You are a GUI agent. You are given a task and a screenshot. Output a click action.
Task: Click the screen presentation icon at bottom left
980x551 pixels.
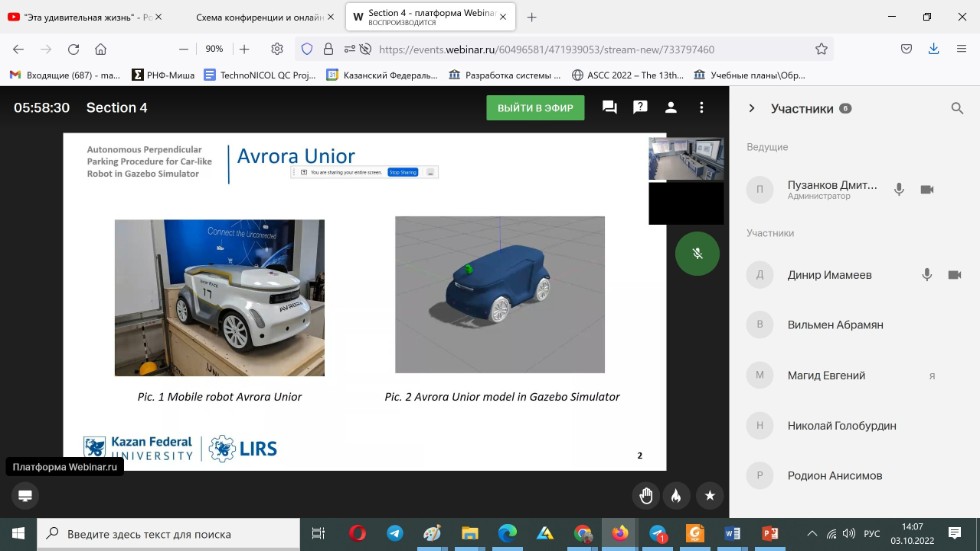coord(25,495)
